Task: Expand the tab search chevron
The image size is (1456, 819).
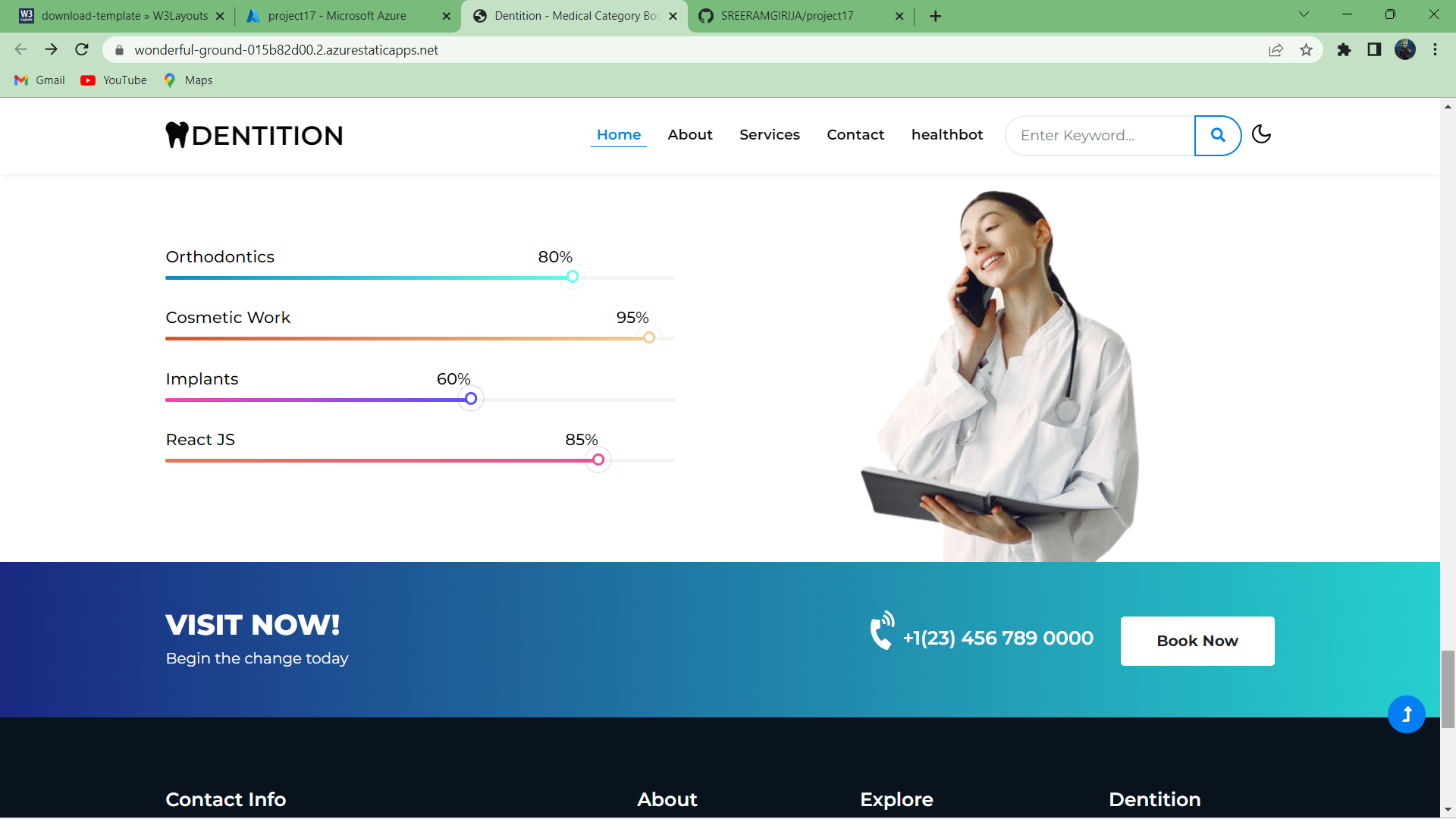Action: 1304,14
